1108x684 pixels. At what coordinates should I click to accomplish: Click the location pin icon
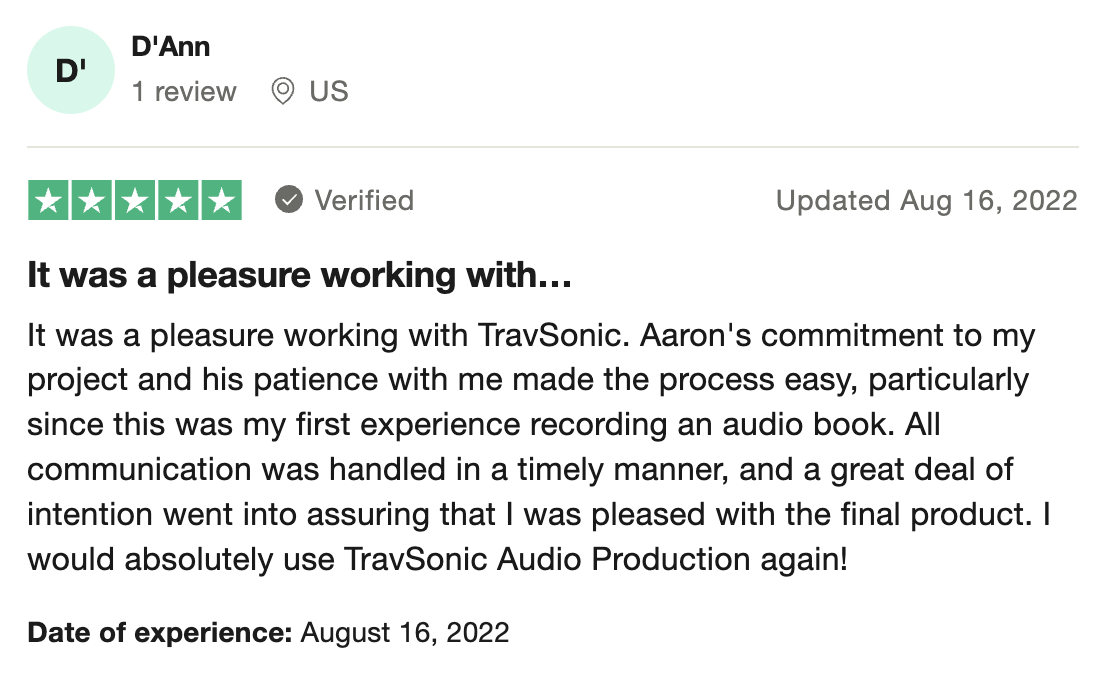click(x=283, y=92)
